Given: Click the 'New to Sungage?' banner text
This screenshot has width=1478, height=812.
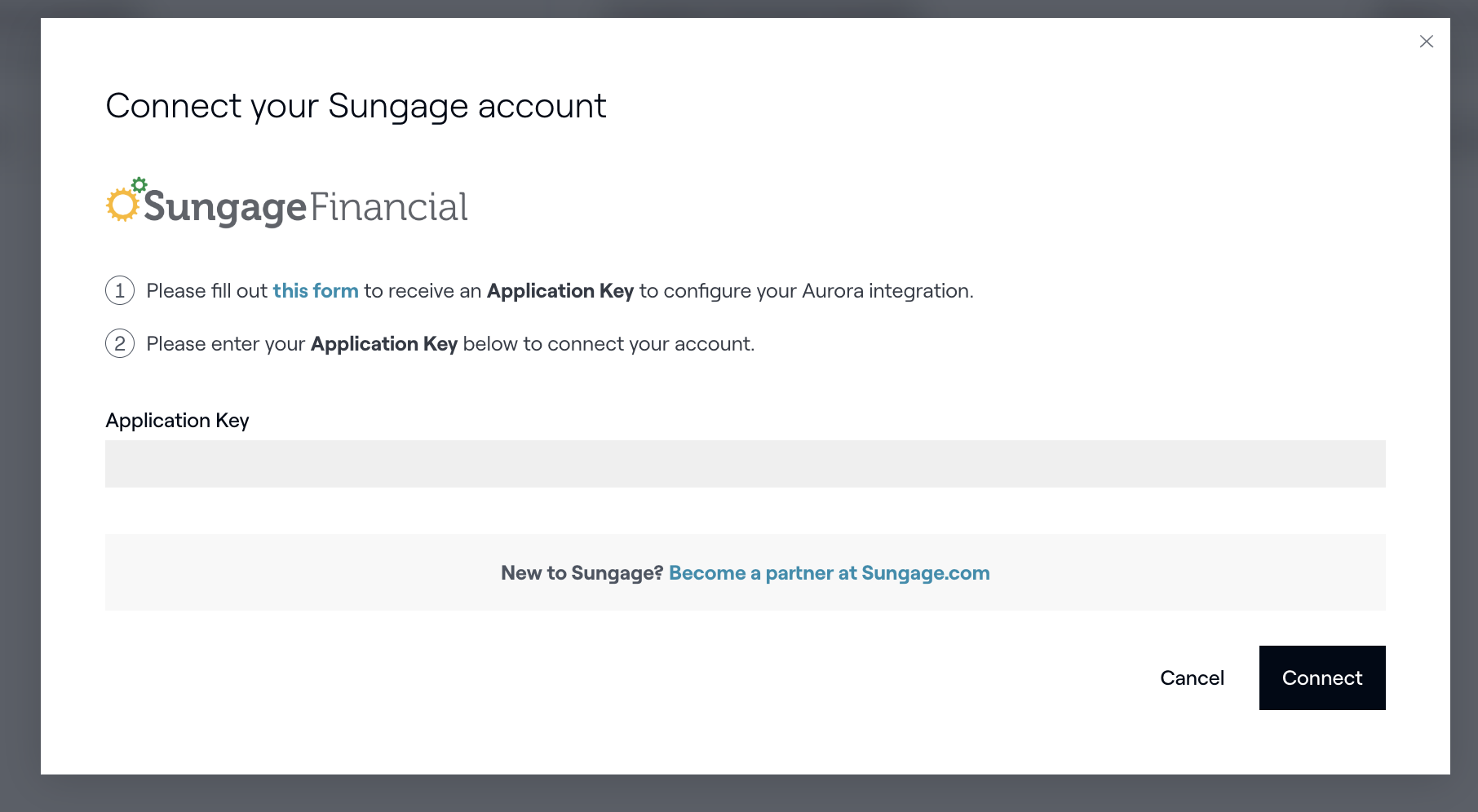Looking at the screenshot, I should point(581,572).
